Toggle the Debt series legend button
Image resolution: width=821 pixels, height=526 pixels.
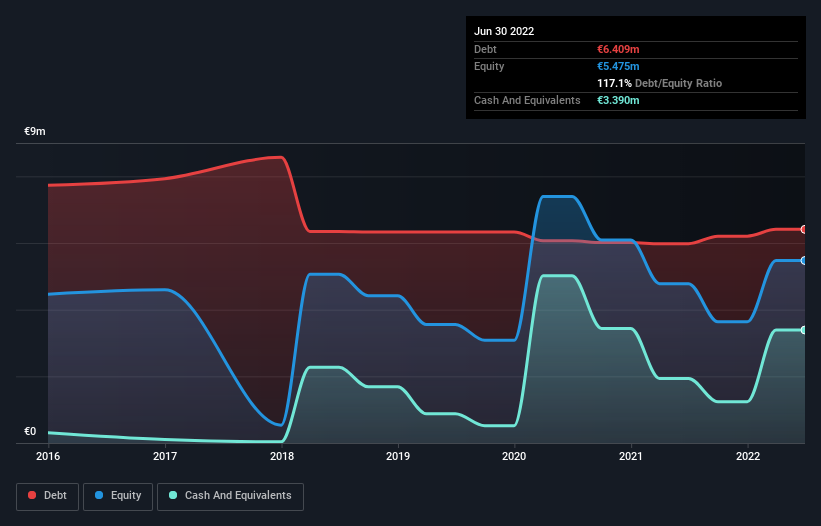click(47, 496)
